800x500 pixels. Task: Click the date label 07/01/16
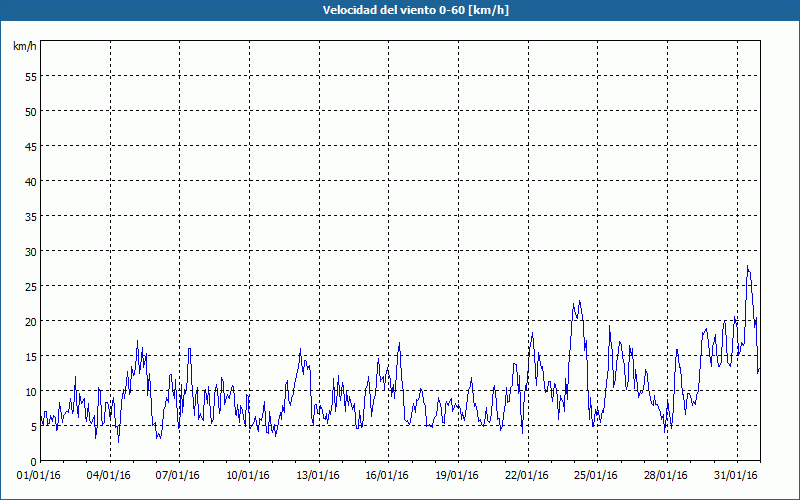coord(178,476)
